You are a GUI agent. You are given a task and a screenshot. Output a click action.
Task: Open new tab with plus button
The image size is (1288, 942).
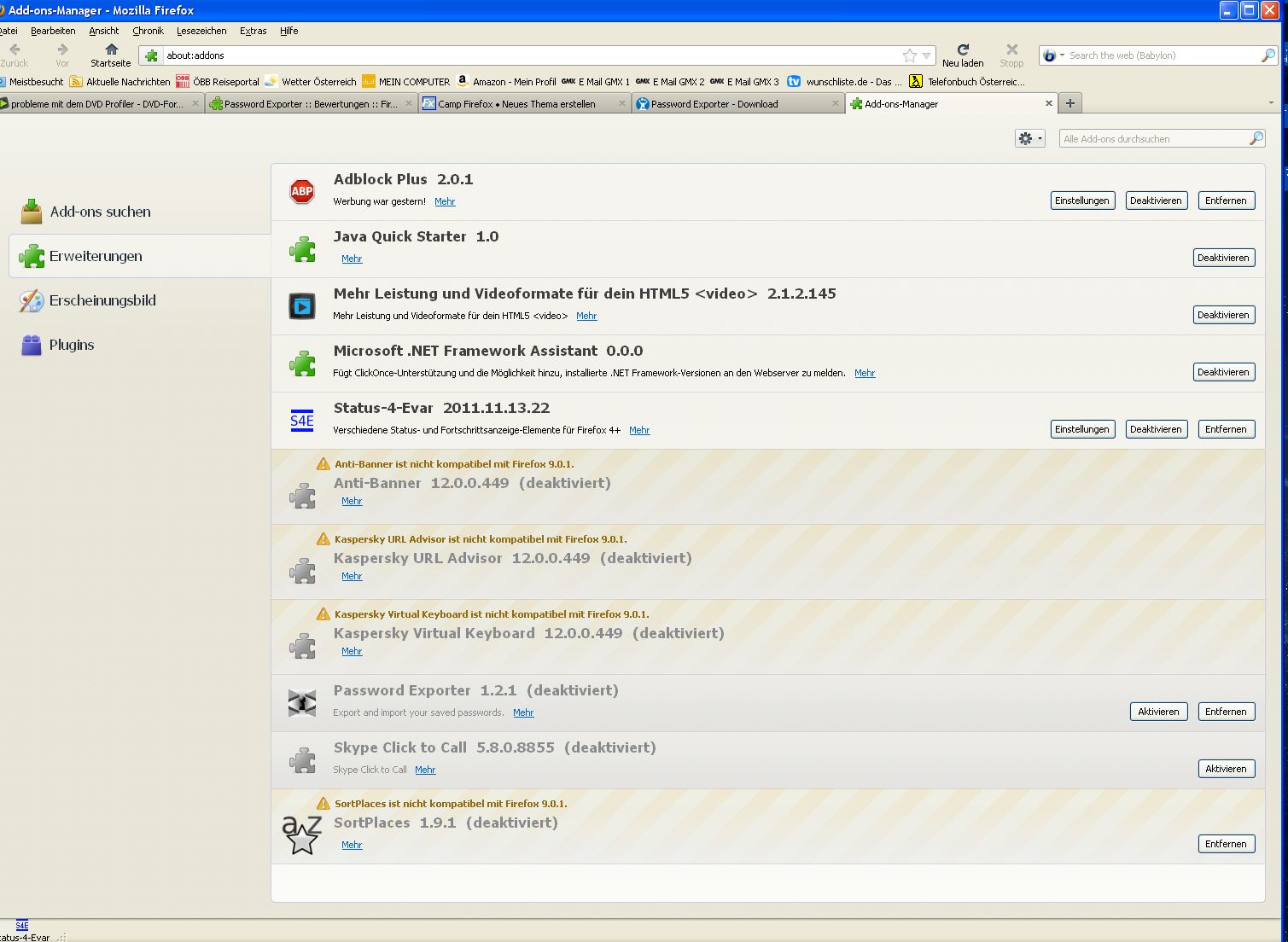pos(1069,103)
